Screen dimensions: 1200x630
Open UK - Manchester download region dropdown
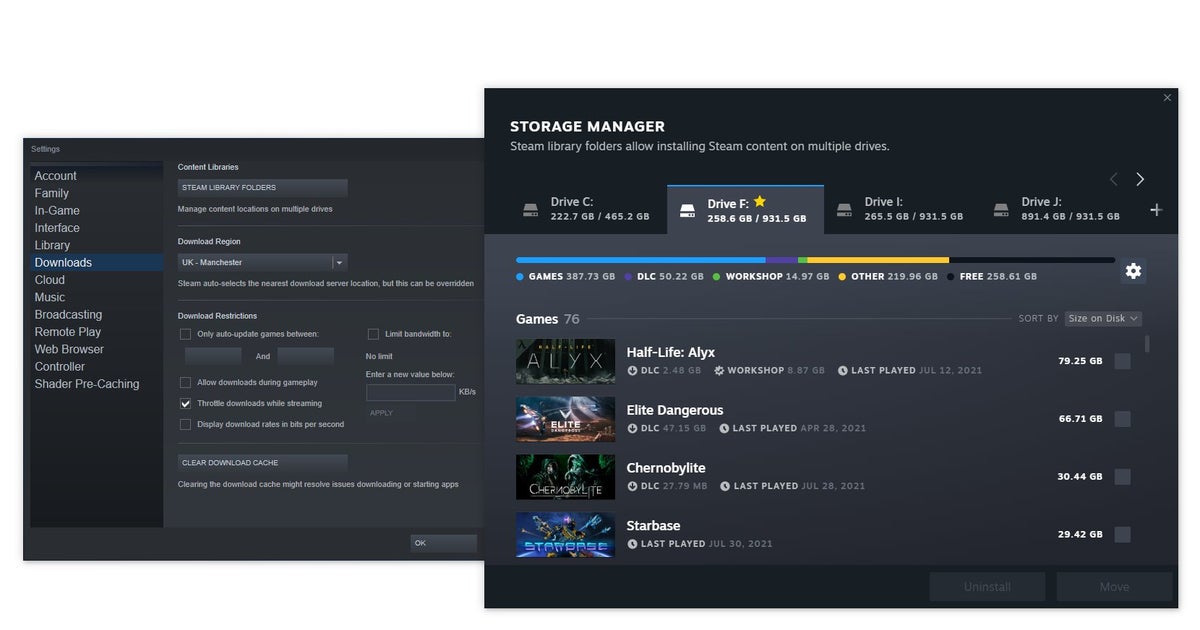pyautogui.click(x=263, y=262)
